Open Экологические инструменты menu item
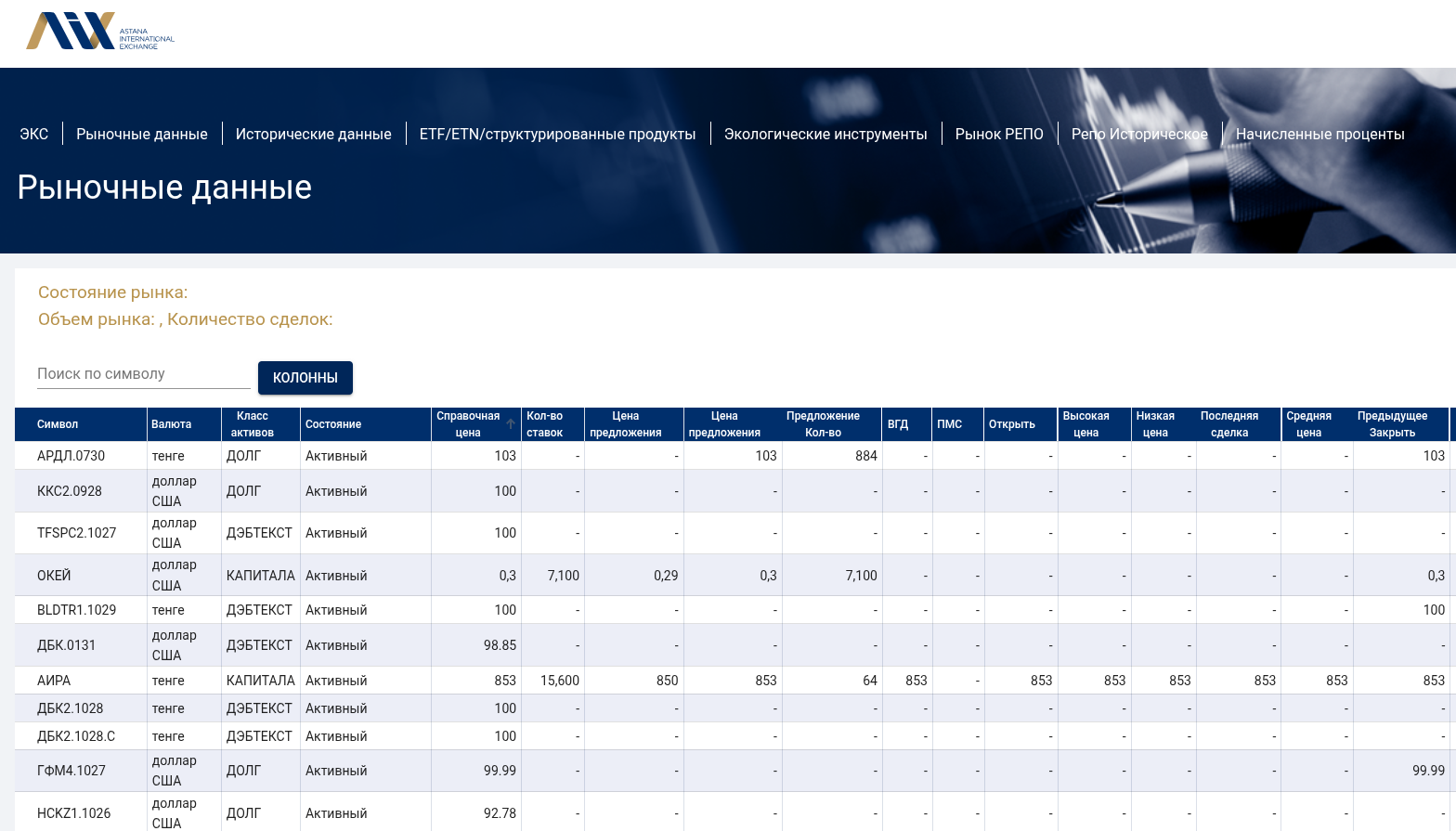 (825, 134)
